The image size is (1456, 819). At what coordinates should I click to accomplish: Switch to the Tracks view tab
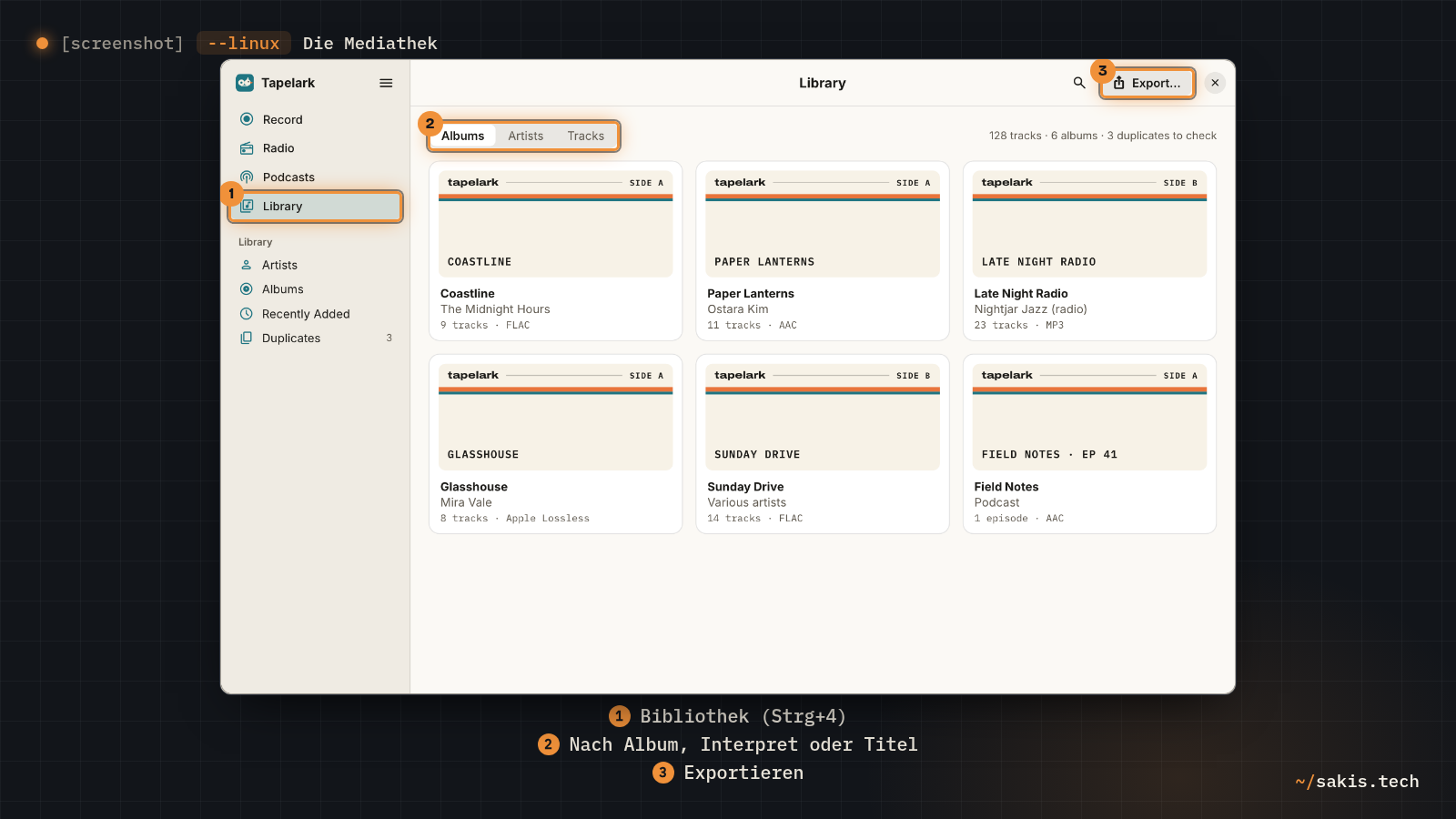586,136
